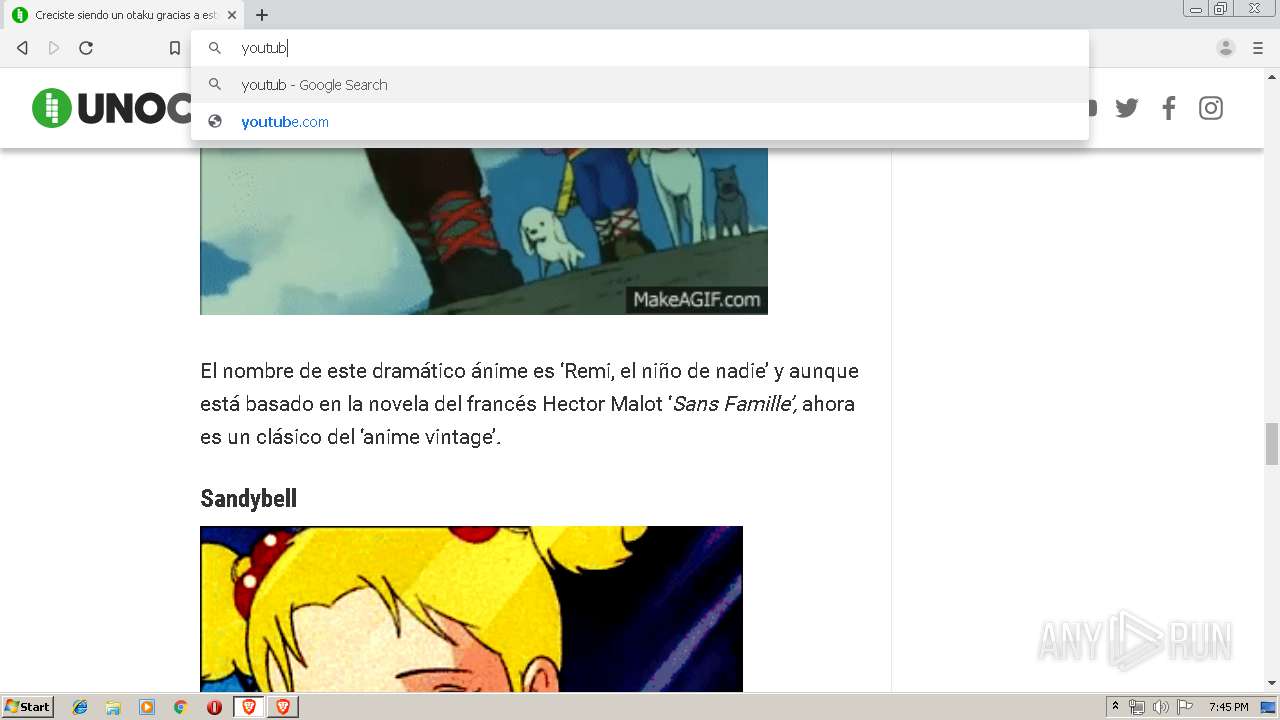Open the network tray icon

[1137, 707]
